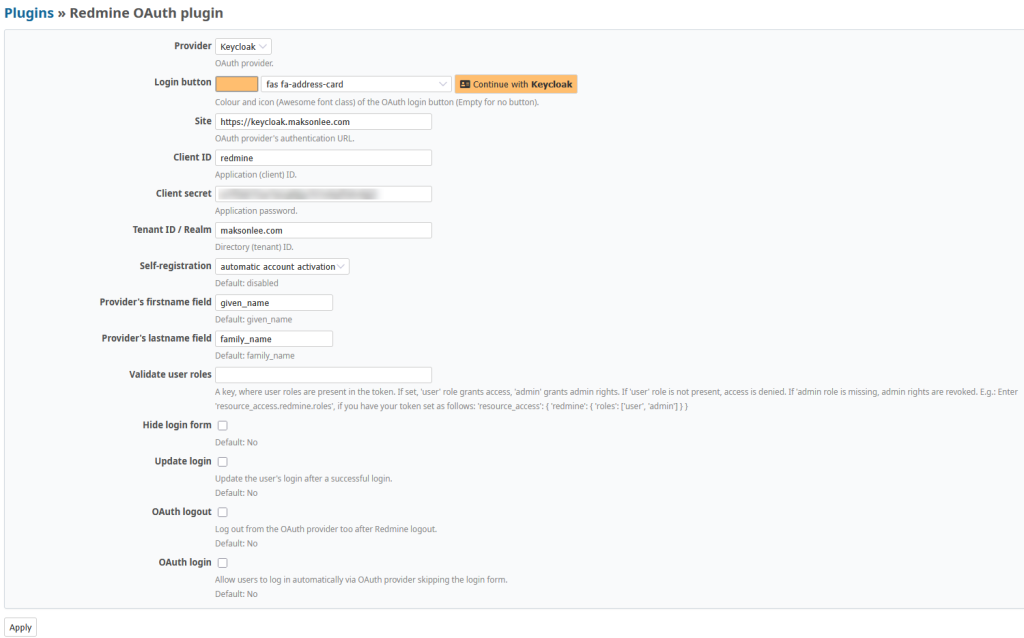Click the OAuth login label

click(x=185, y=562)
